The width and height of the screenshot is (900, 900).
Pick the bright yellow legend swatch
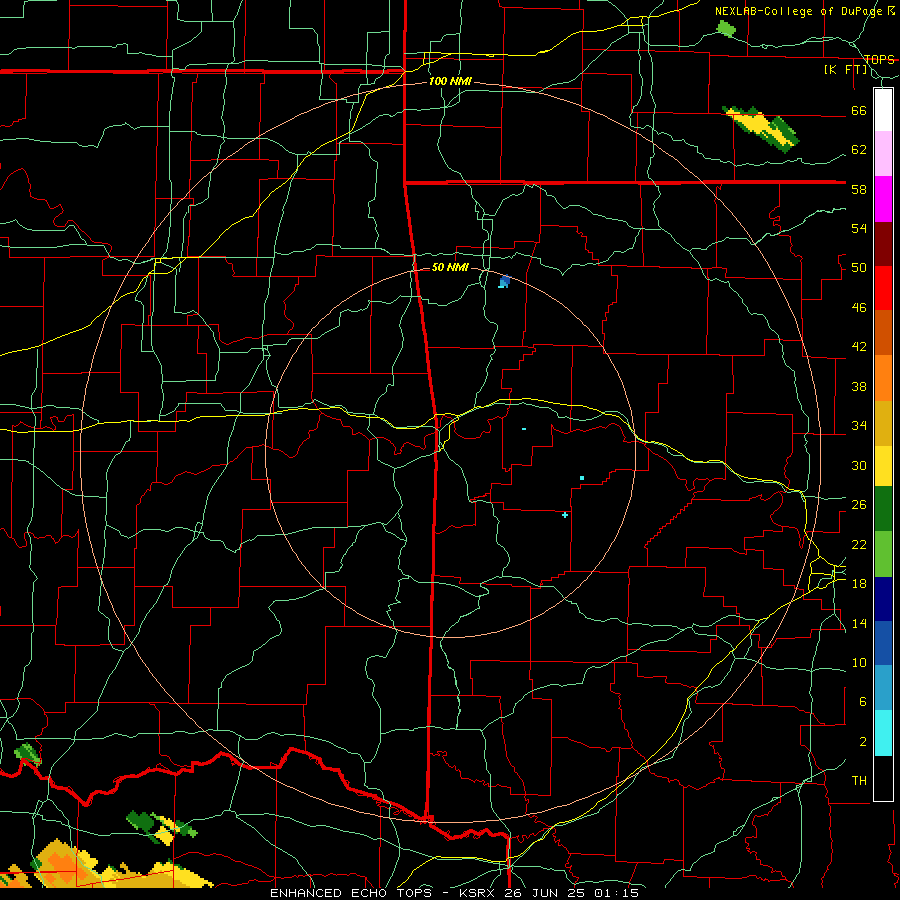point(883,465)
